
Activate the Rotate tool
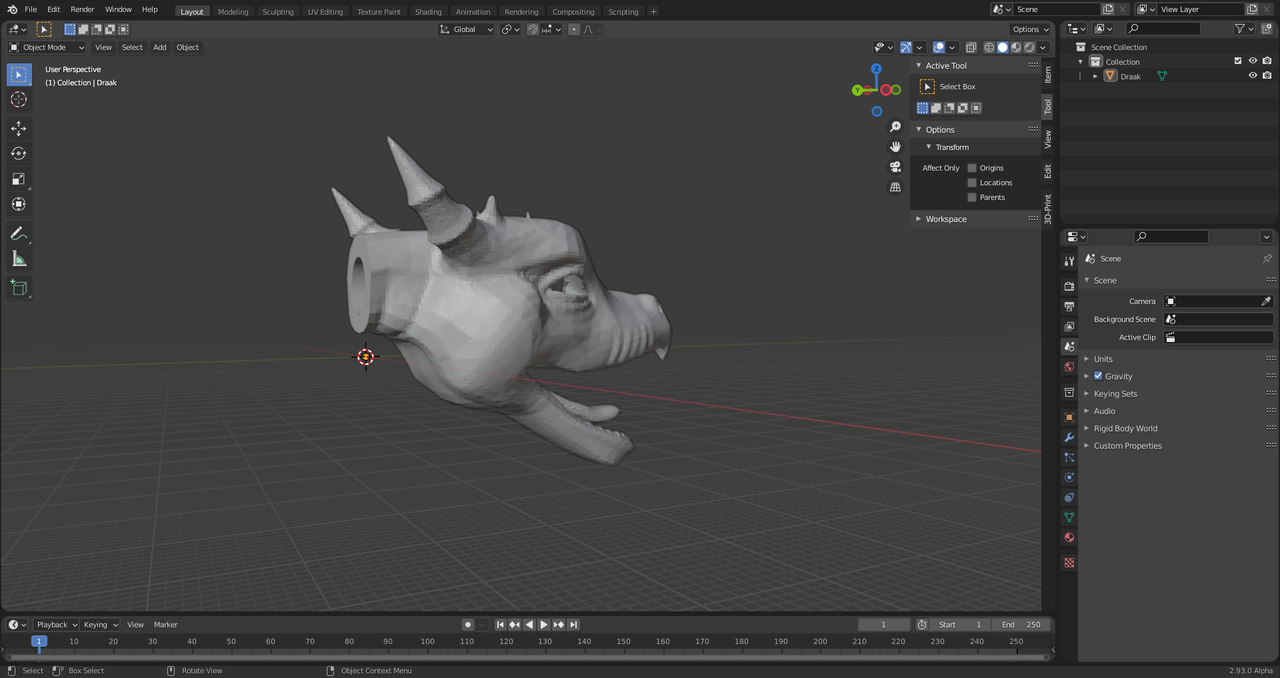point(18,153)
